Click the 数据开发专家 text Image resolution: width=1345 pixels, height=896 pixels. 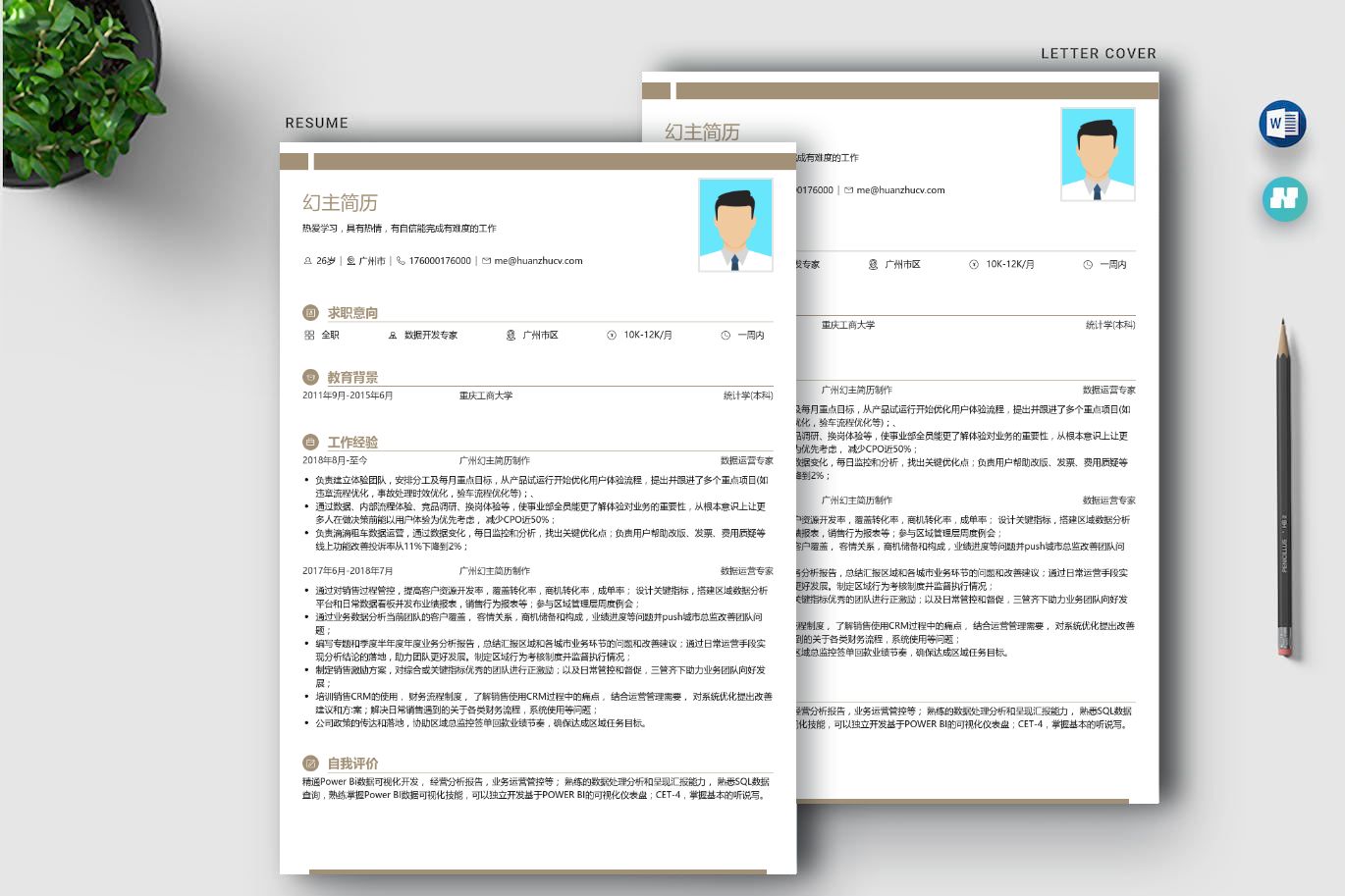tap(431, 335)
